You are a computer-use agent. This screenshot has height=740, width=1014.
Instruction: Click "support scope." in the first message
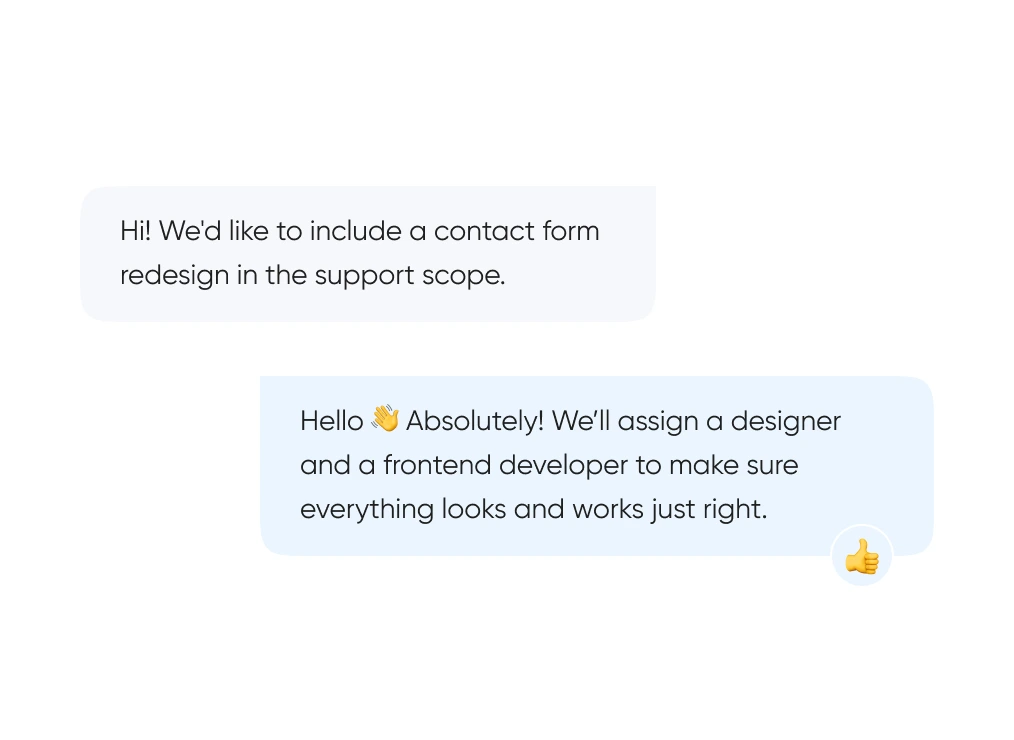(x=410, y=276)
